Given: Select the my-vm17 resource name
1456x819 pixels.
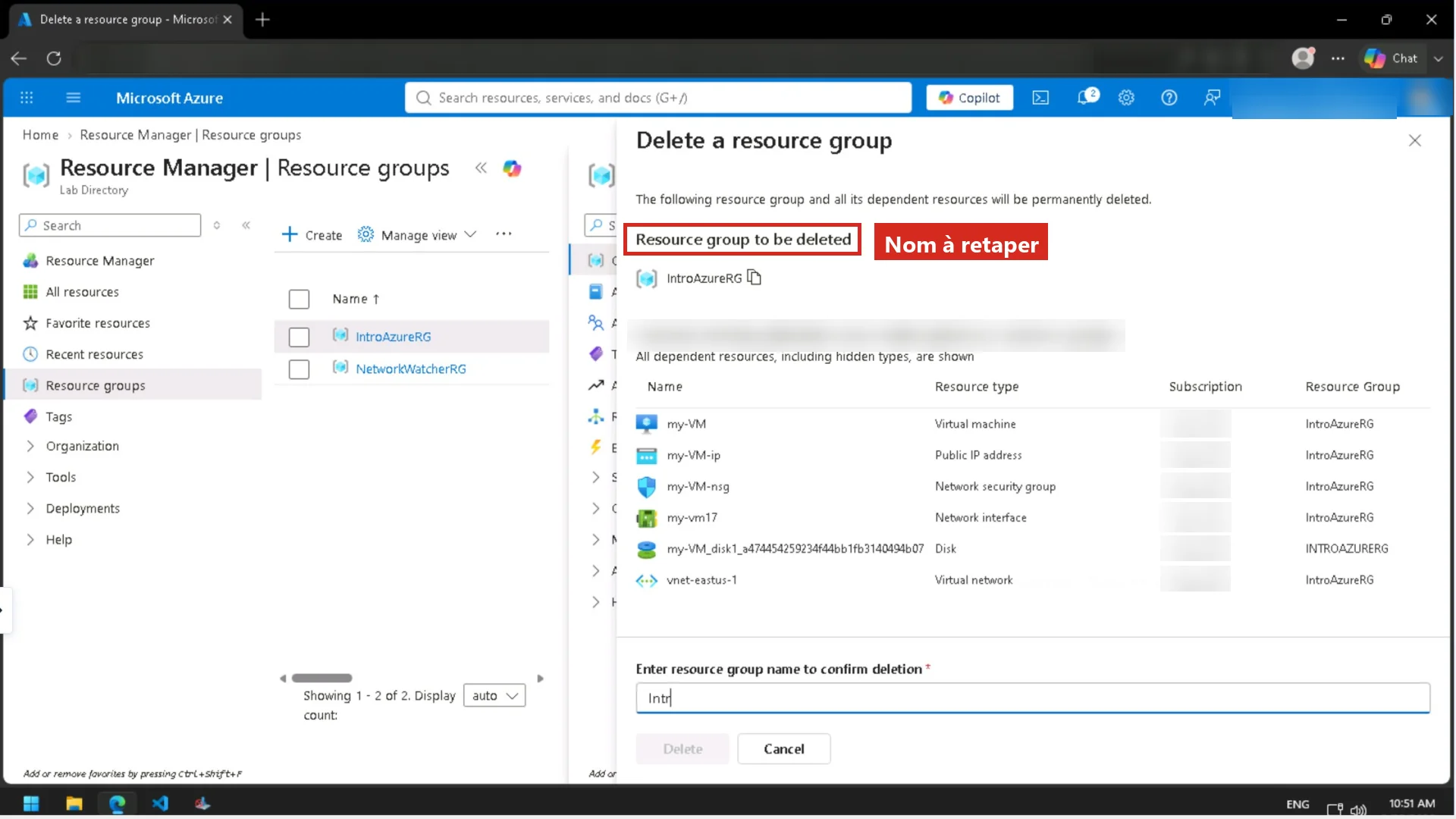Looking at the screenshot, I should [x=692, y=517].
